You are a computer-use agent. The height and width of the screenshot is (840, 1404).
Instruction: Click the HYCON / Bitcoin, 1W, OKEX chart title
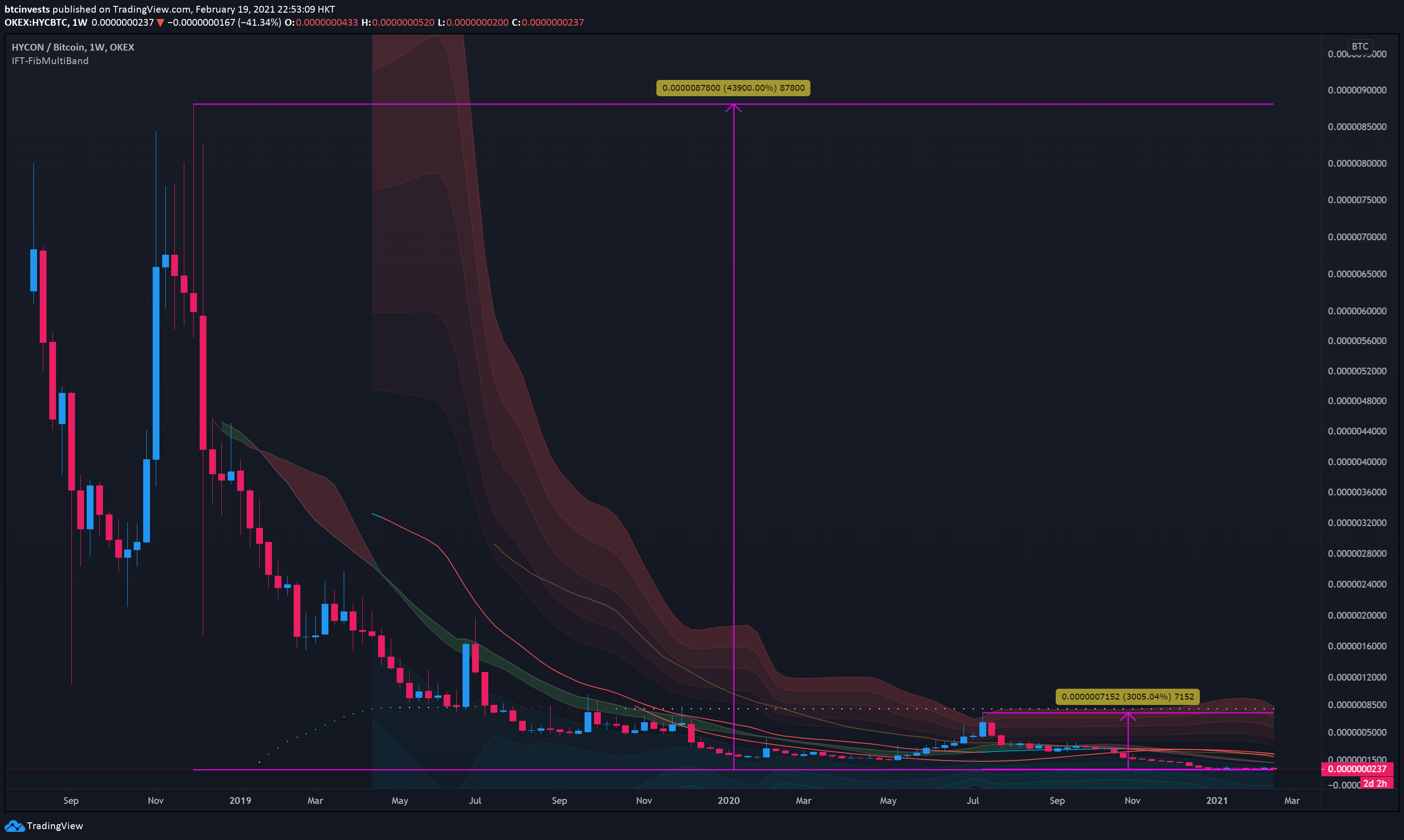(73, 47)
